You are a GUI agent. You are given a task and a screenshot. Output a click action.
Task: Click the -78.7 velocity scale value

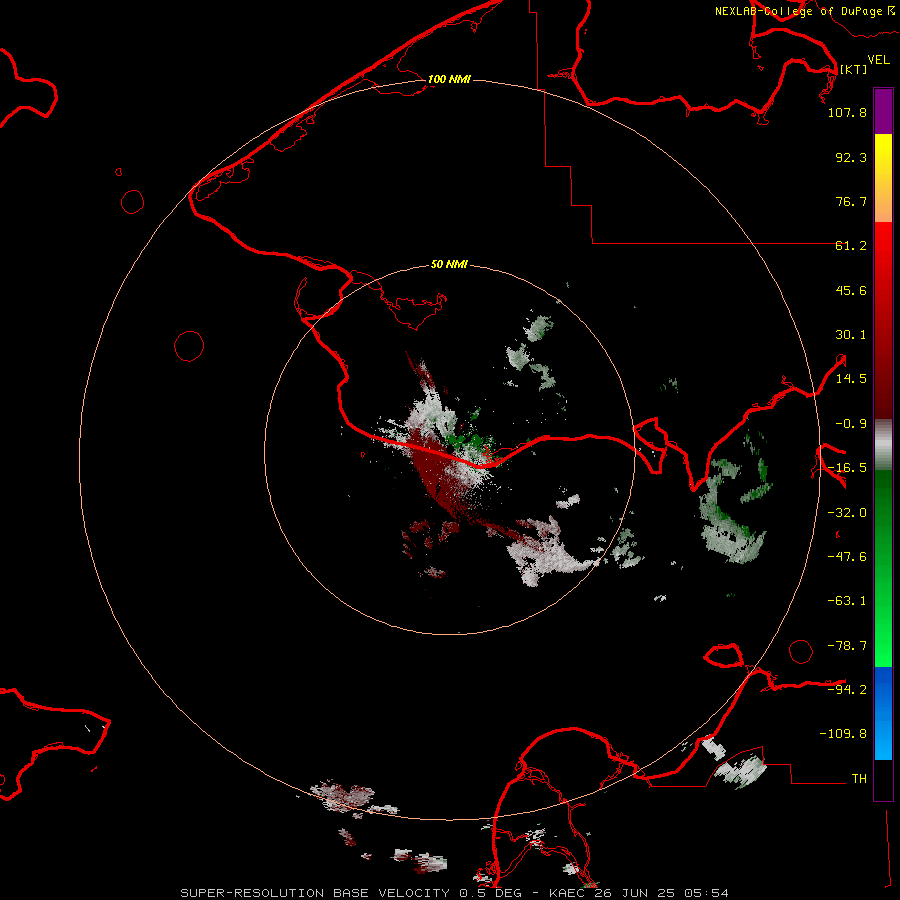click(x=847, y=646)
